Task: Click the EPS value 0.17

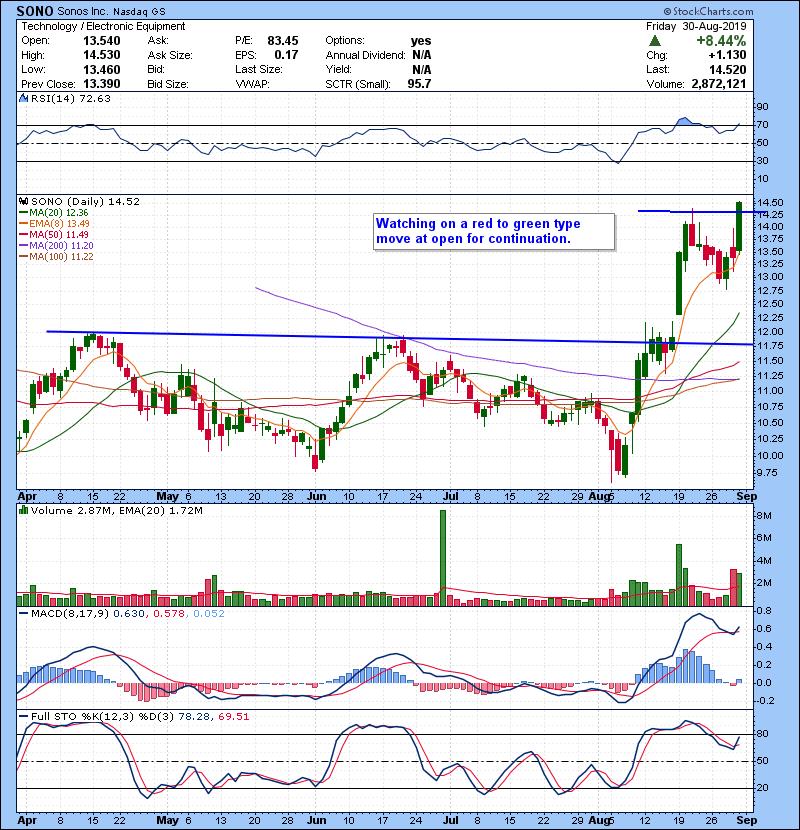Action: (286, 55)
